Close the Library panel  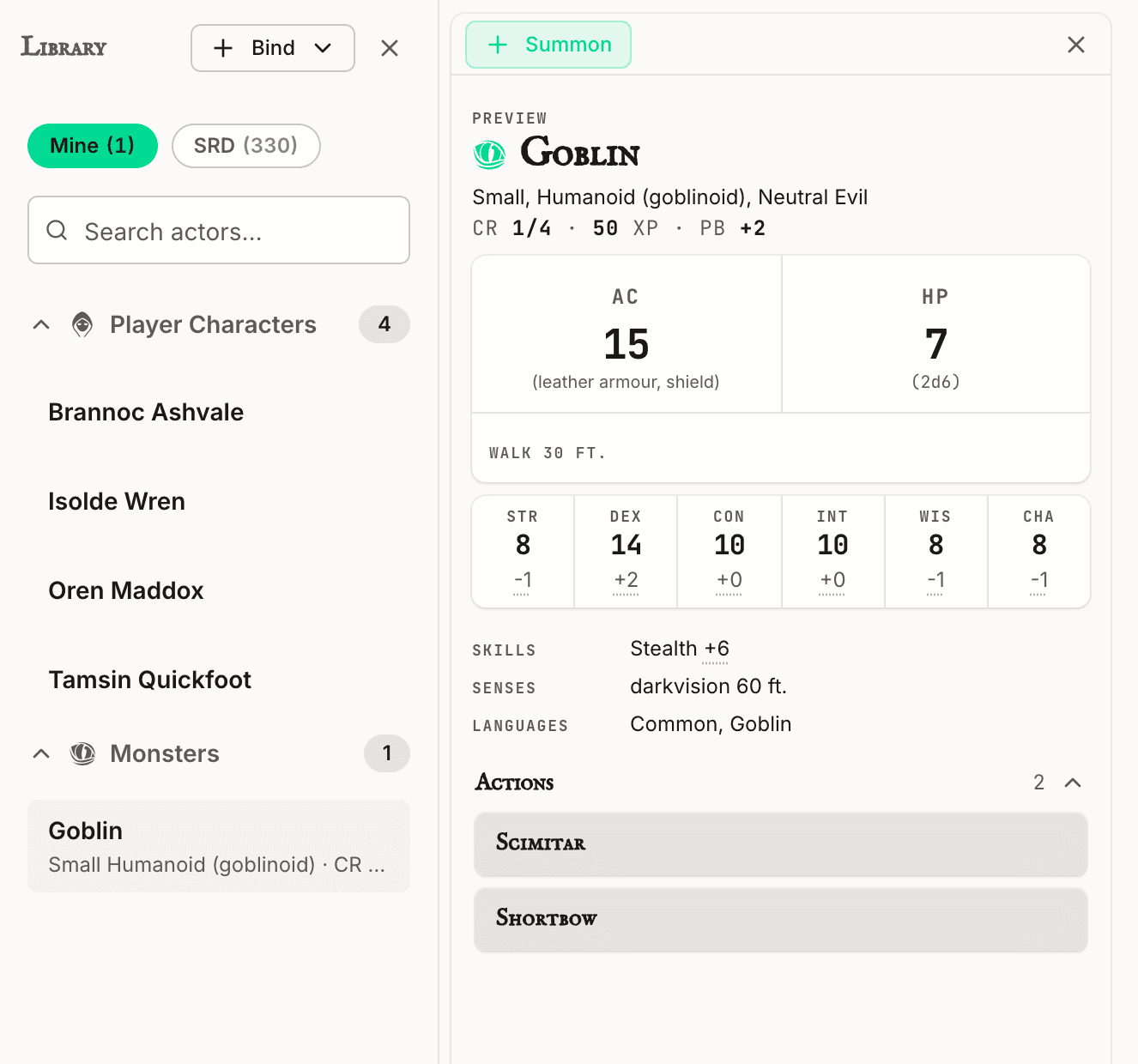click(x=390, y=48)
